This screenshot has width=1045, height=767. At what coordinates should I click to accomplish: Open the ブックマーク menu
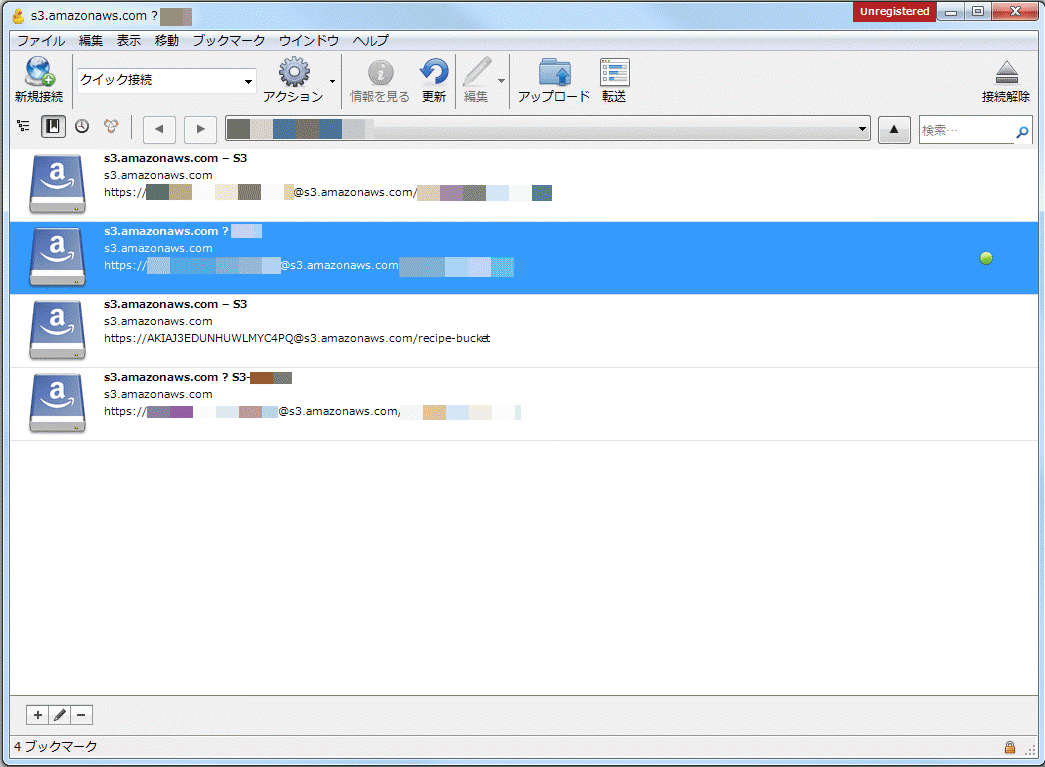(229, 41)
